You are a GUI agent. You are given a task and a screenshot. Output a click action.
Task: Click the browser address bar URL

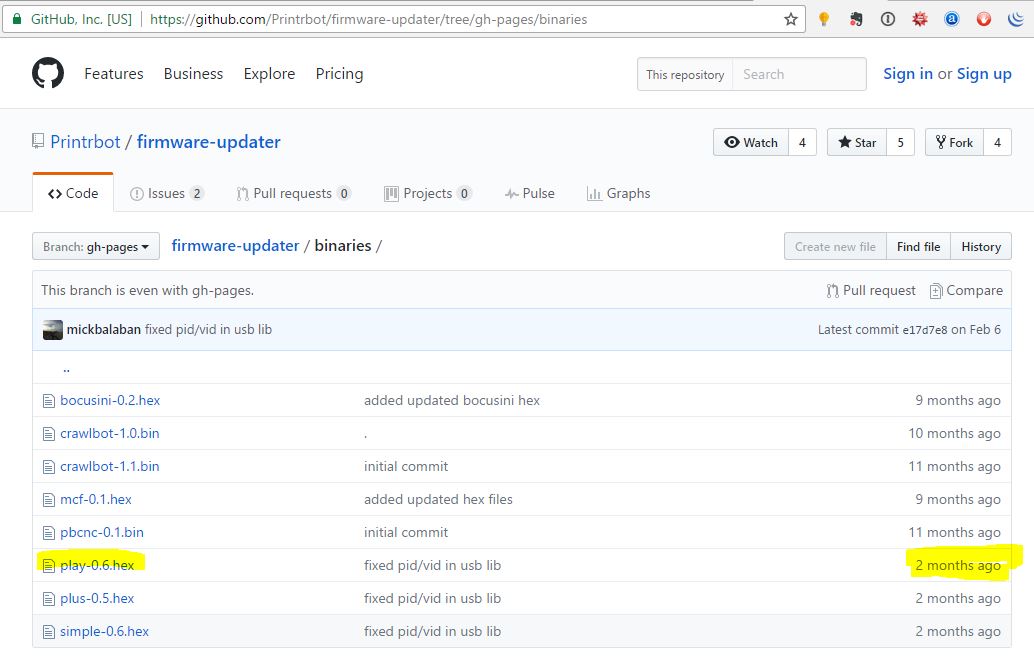(369, 19)
